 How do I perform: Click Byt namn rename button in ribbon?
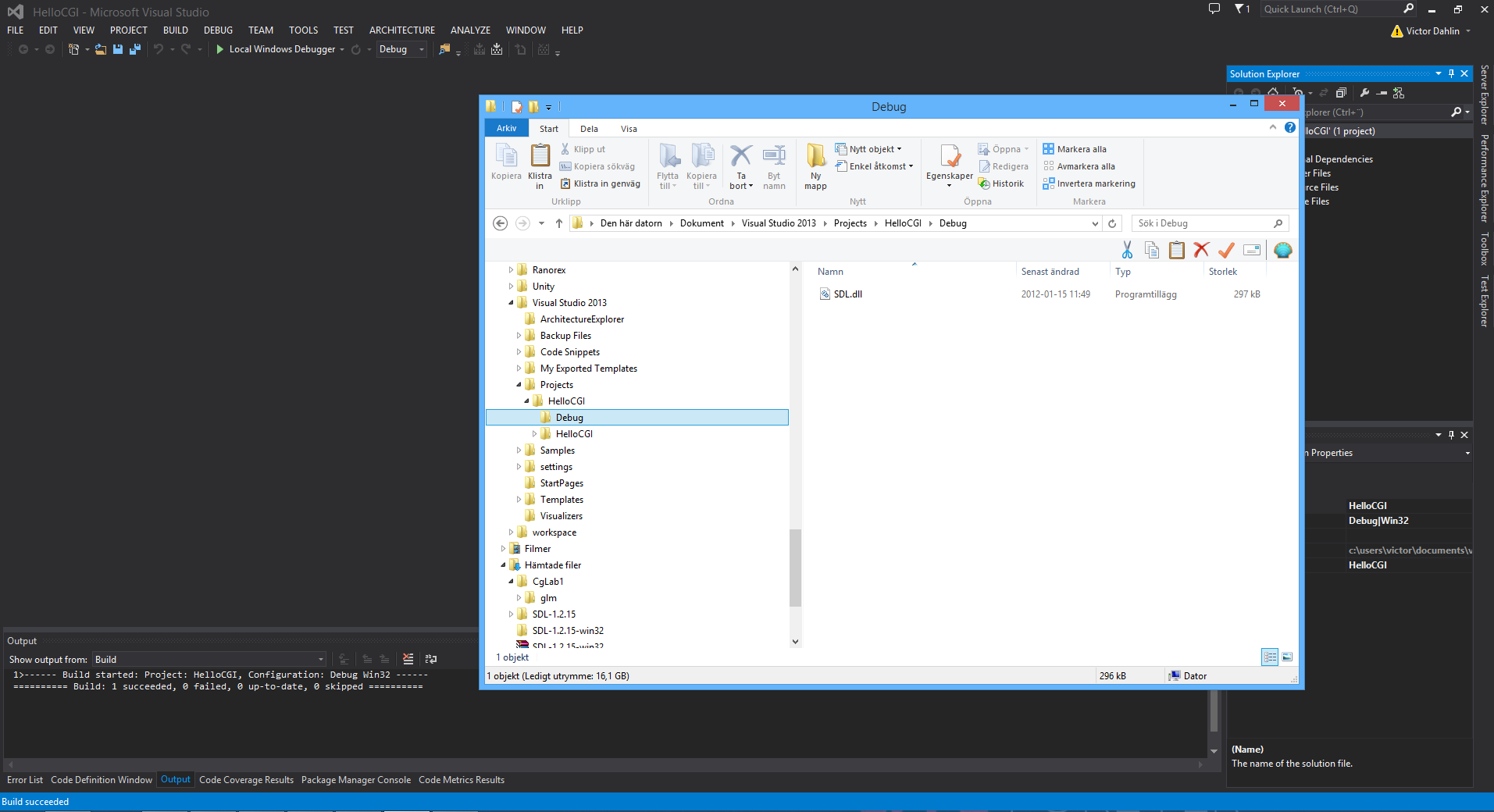[x=774, y=166]
